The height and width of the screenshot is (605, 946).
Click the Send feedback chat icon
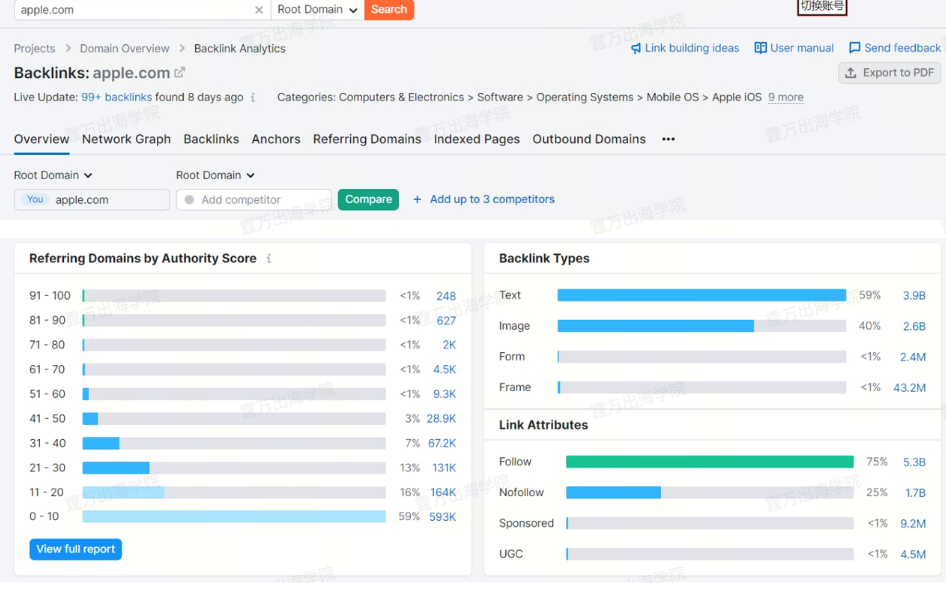[x=854, y=48]
